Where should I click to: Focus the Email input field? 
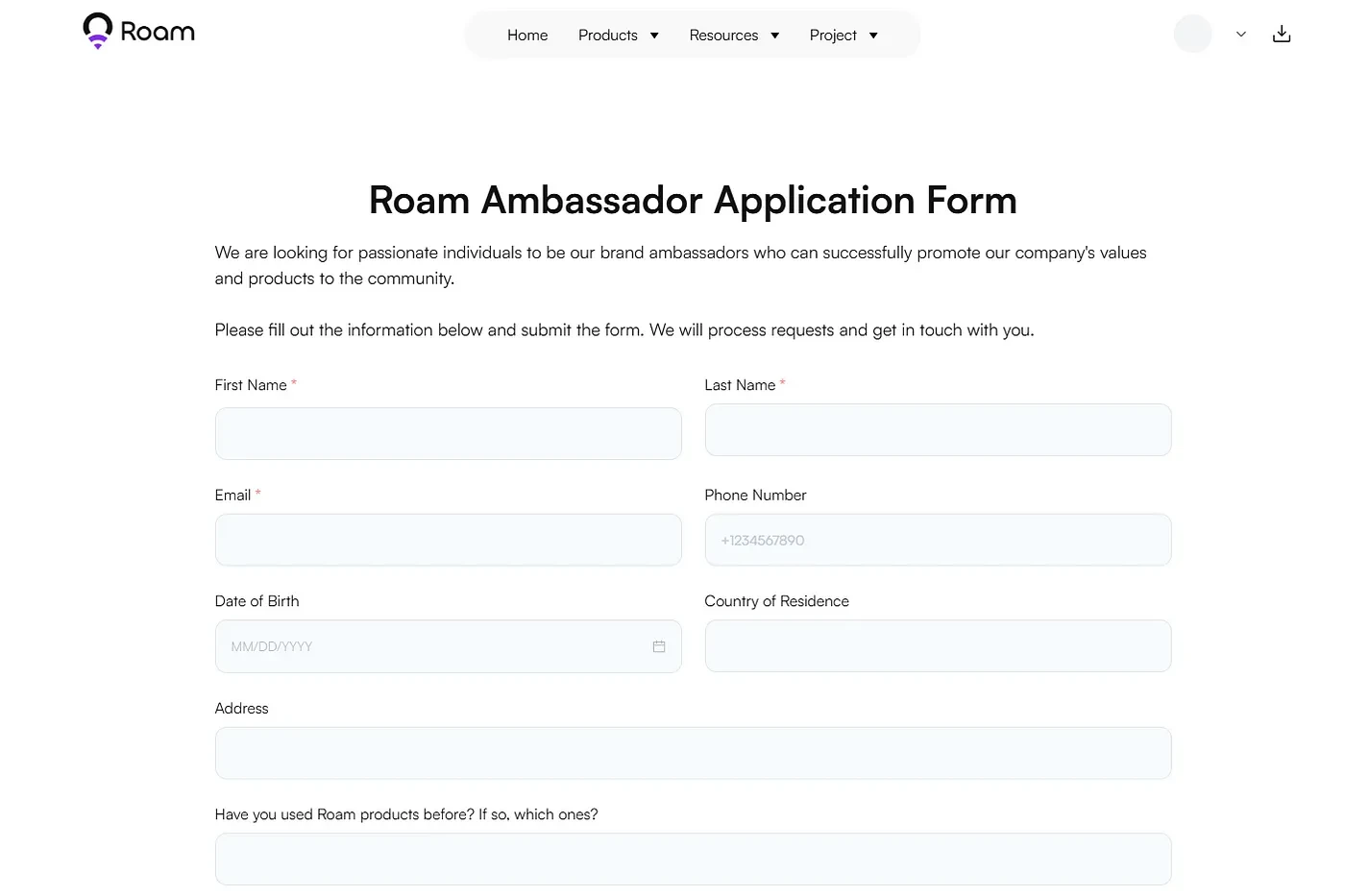tap(449, 540)
